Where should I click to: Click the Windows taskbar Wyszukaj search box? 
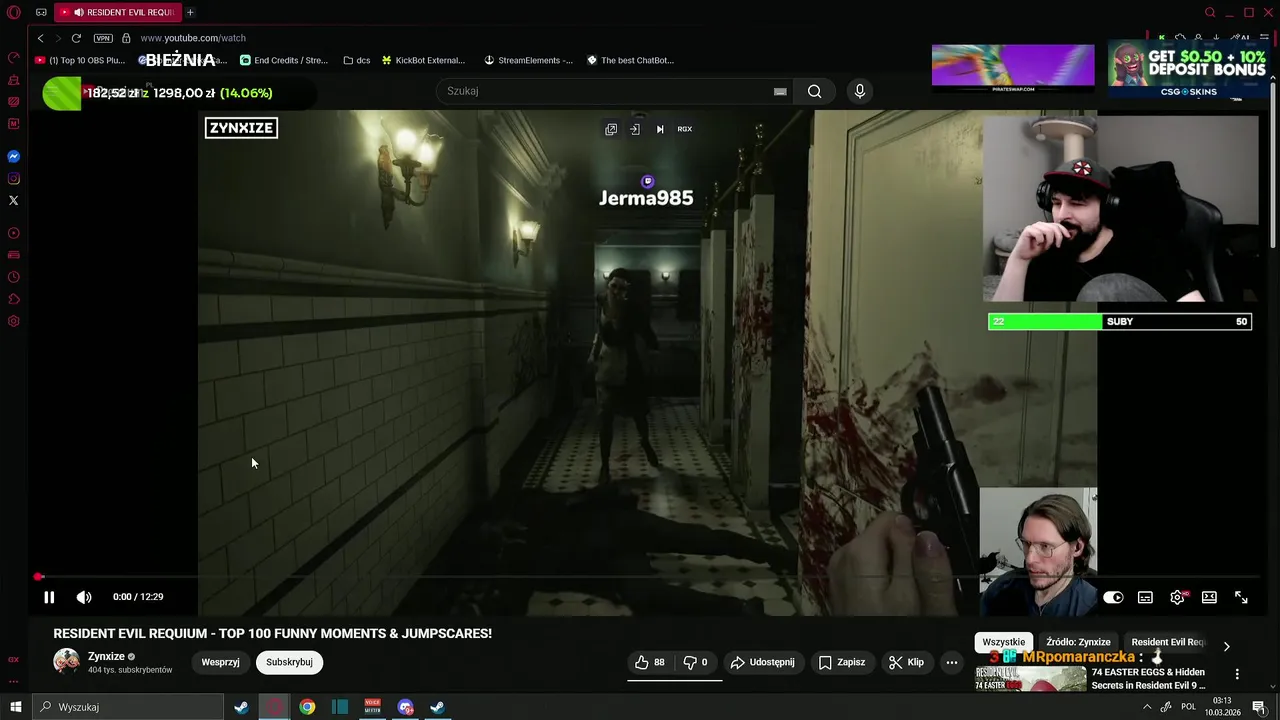[x=128, y=707]
